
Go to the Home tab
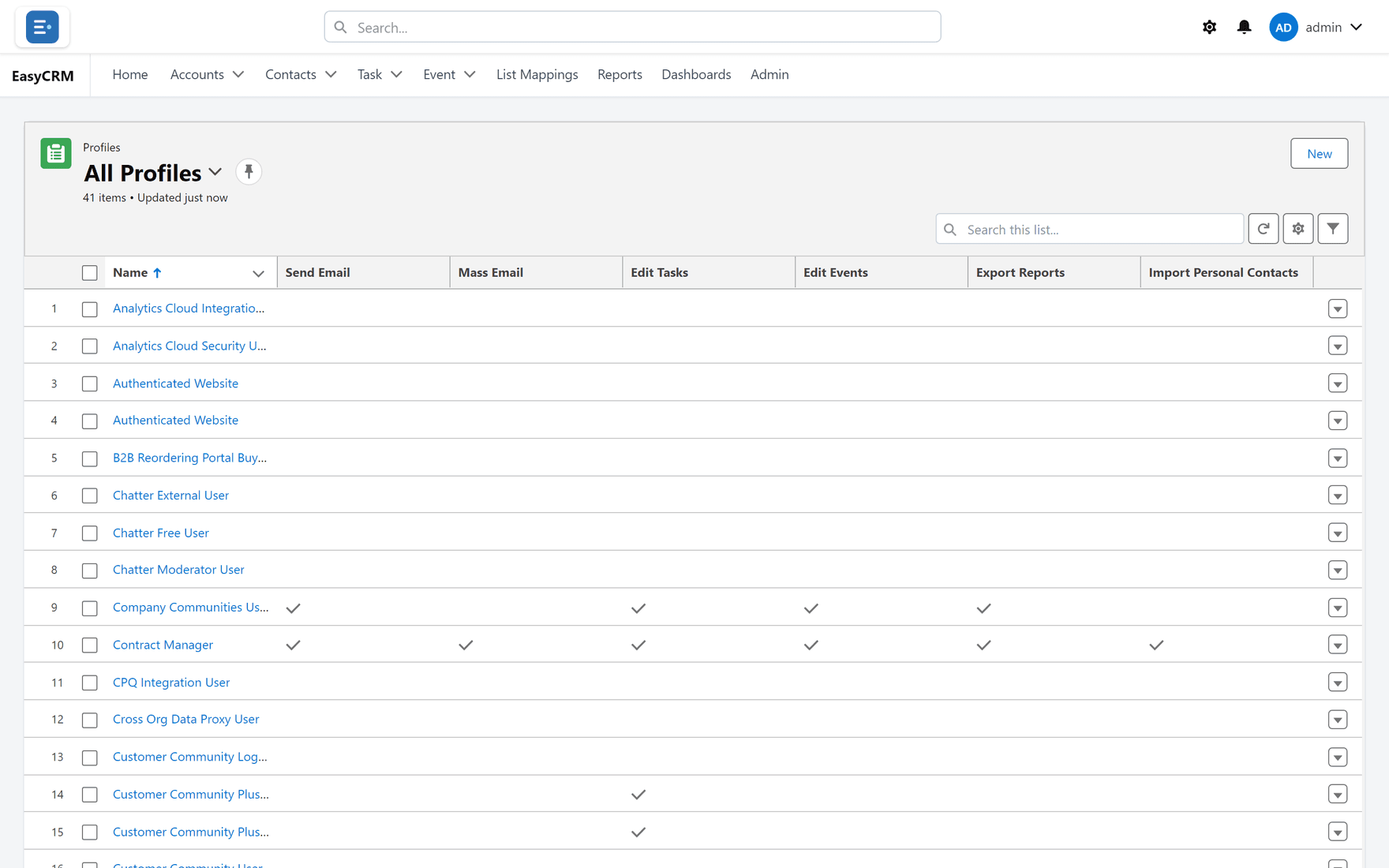[130, 74]
